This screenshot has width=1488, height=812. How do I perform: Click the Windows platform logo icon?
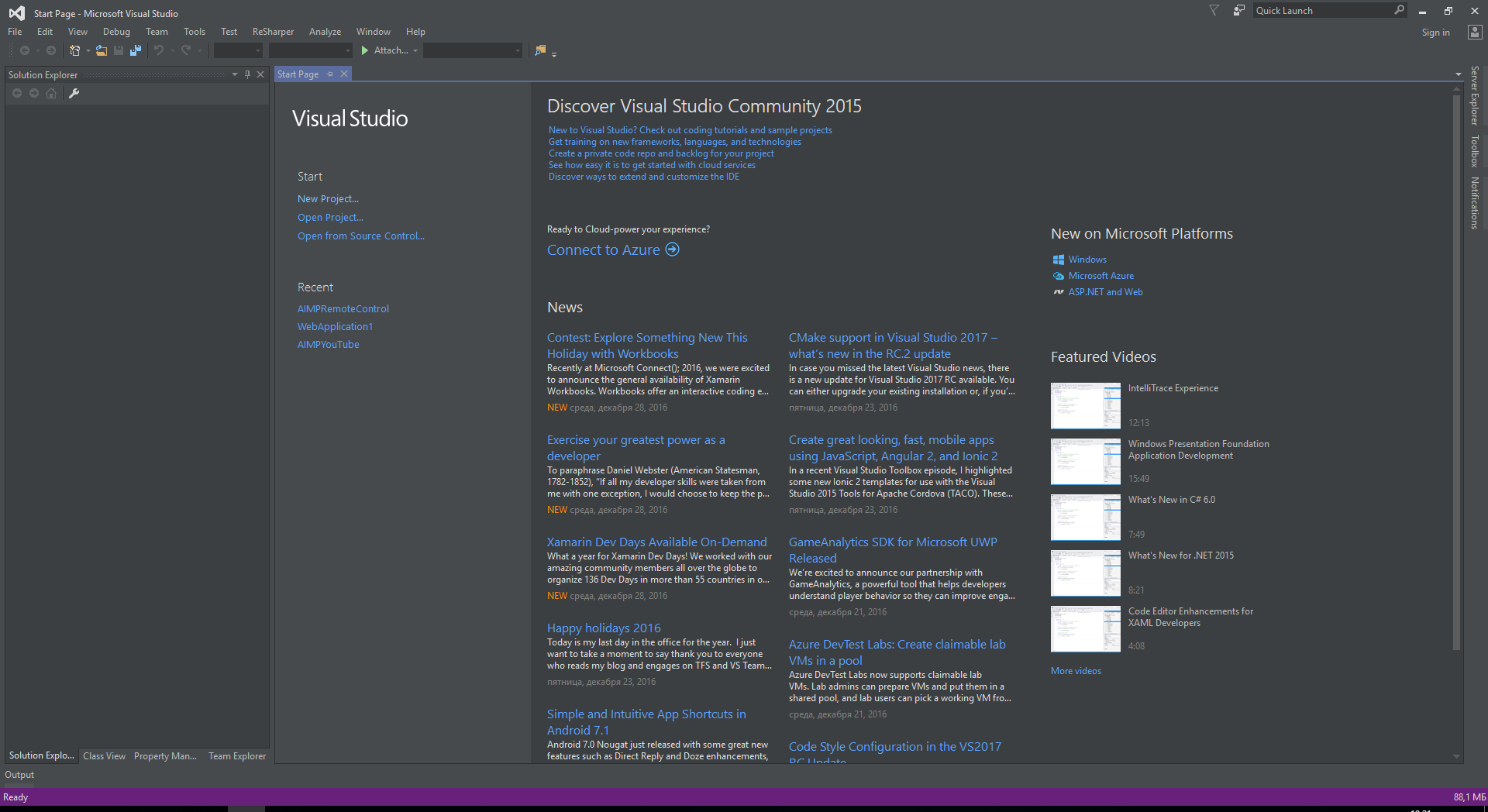(1058, 260)
